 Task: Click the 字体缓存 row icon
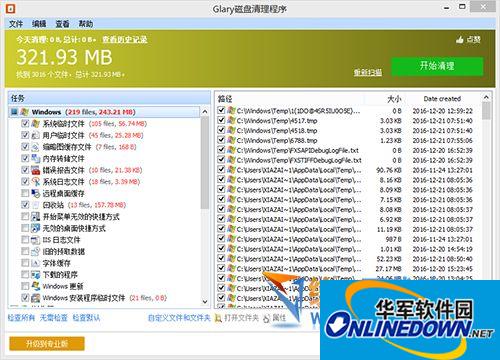click(35, 263)
